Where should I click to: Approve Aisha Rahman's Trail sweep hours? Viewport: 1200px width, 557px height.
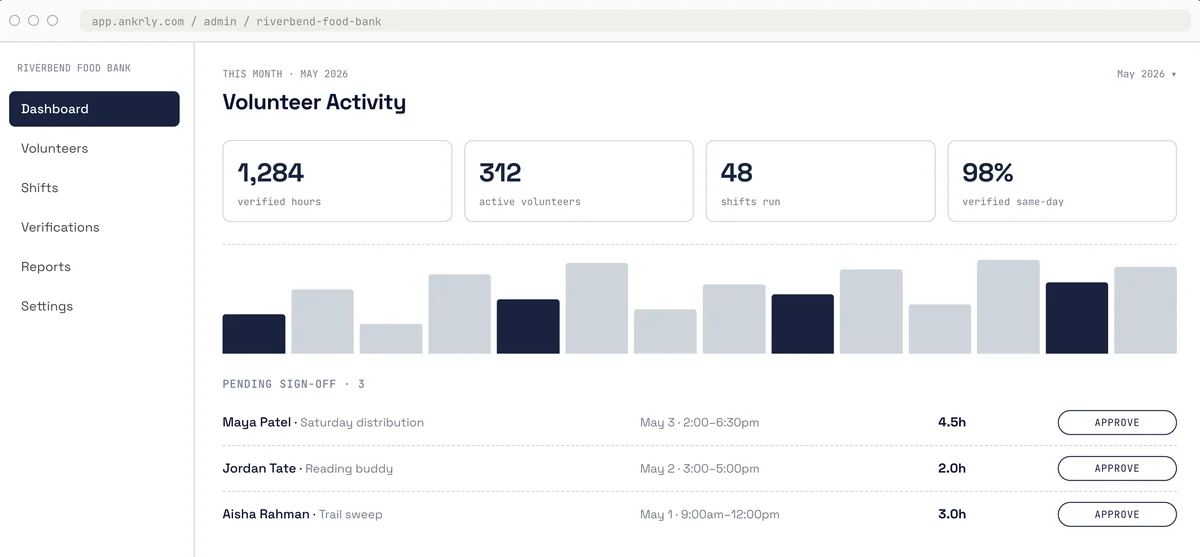tap(1117, 515)
